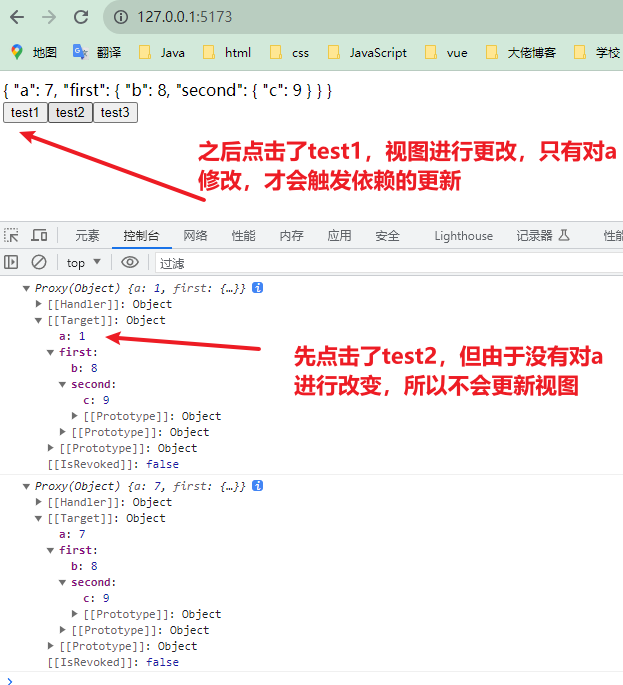Image resolution: width=623 pixels, height=685 pixels.
Task: Switch to the 应用 tab
Action: tap(339, 236)
